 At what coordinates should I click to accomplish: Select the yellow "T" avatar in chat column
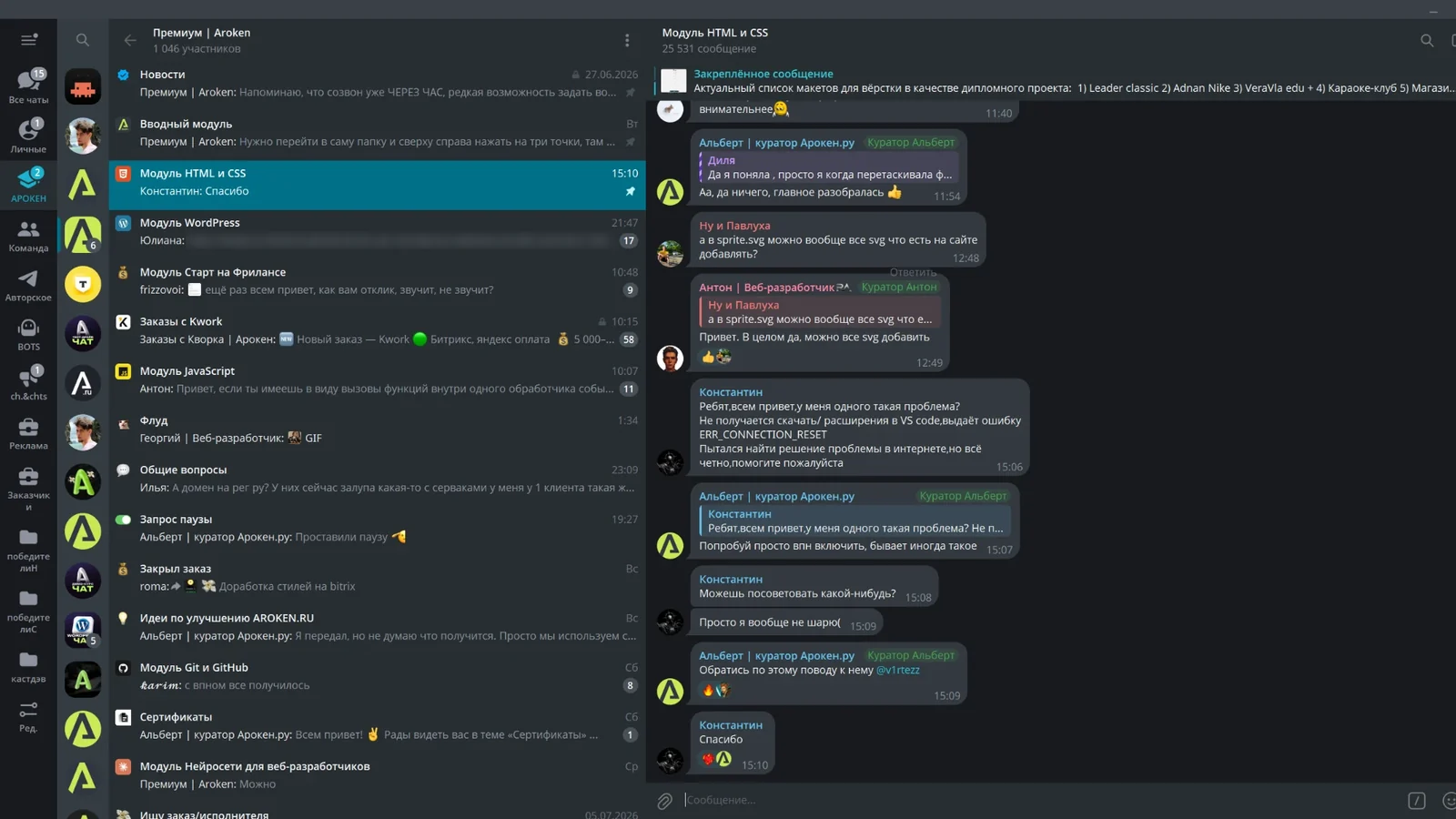coord(83,284)
